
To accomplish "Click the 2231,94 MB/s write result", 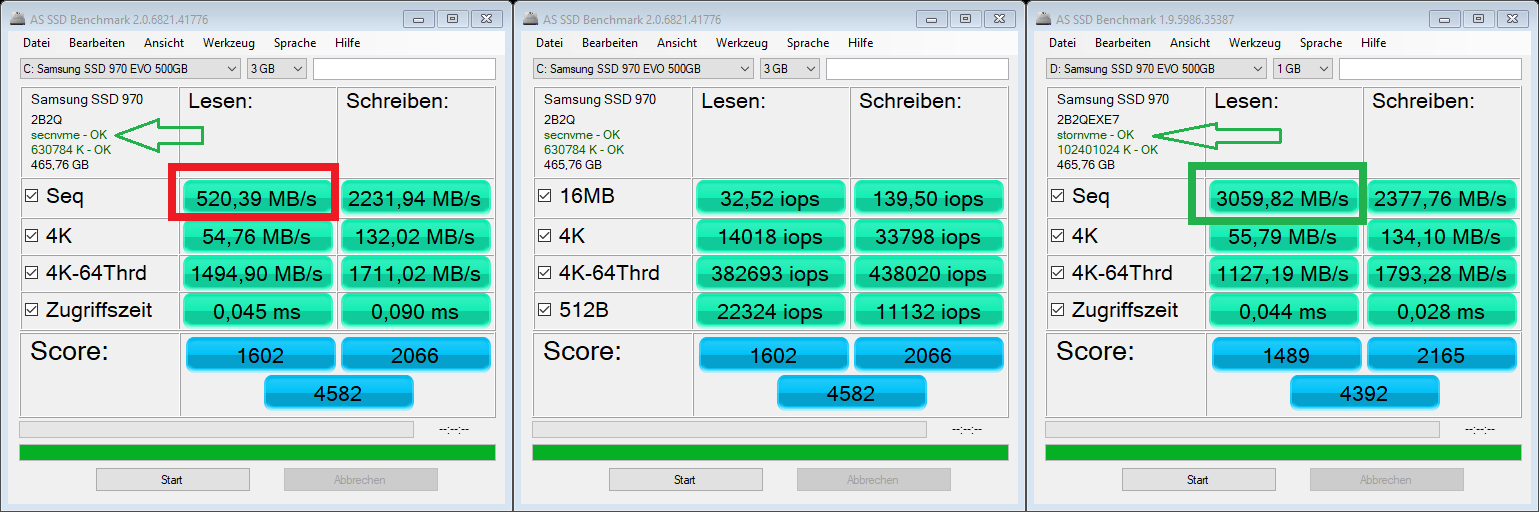I will click(416, 198).
